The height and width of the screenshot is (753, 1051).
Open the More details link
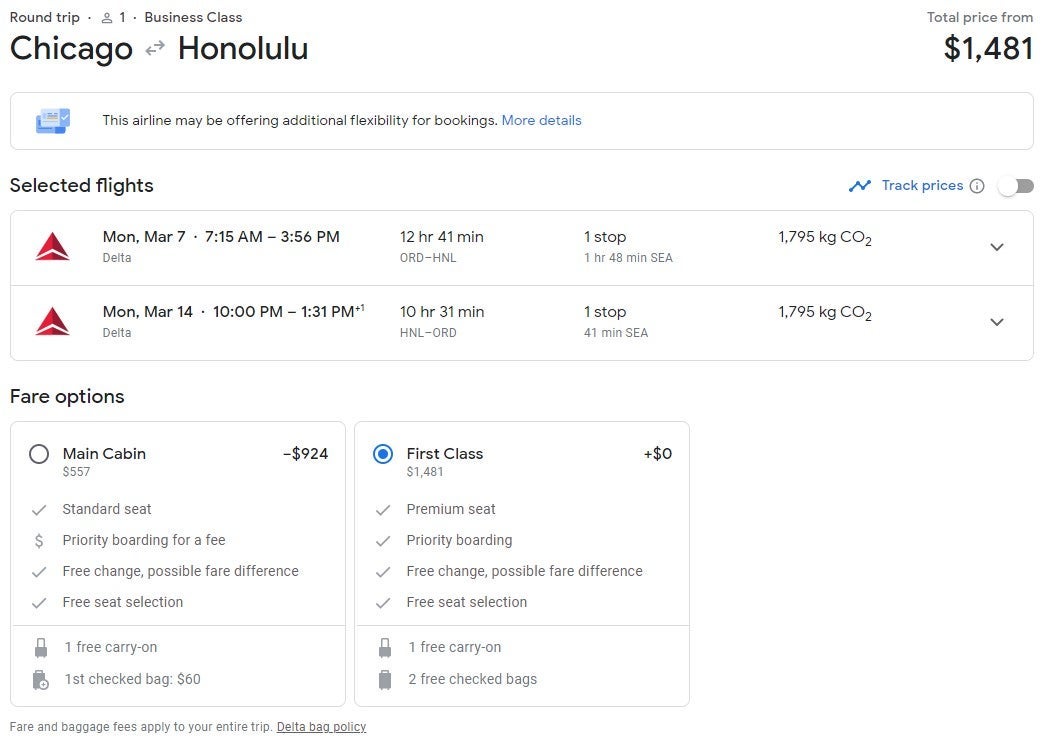(x=541, y=121)
